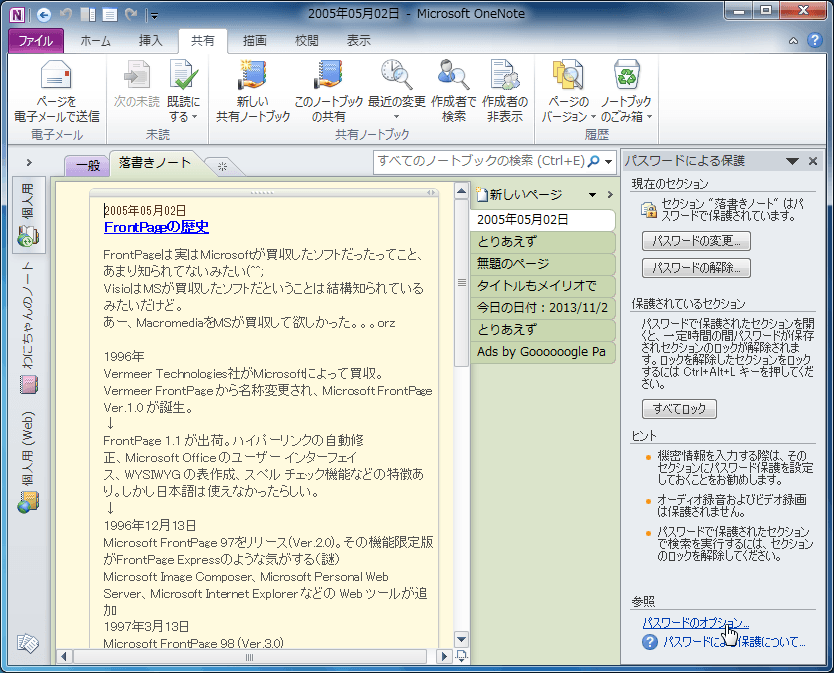
Task: Open ノートブックのごみ箱 dropdown arrow
Action: [x=649, y=117]
